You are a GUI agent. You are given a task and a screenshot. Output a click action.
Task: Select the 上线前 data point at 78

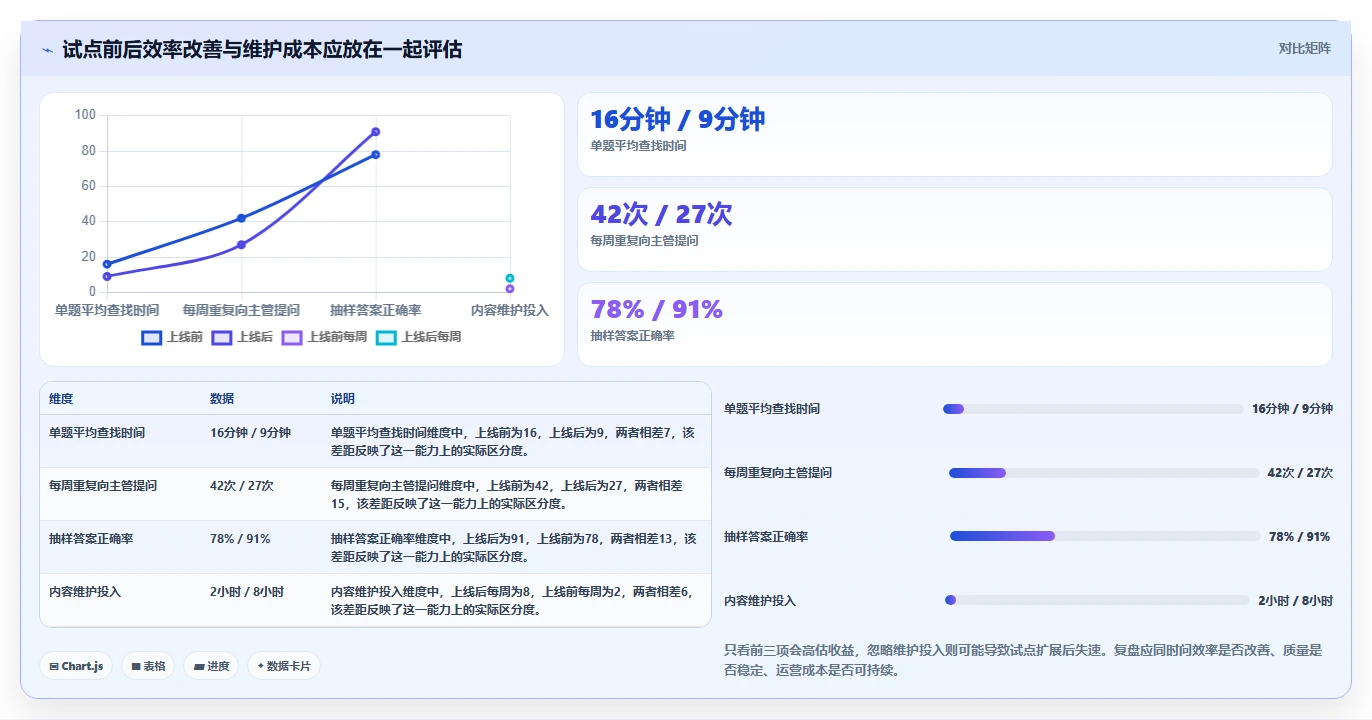[x=376, y=154]
